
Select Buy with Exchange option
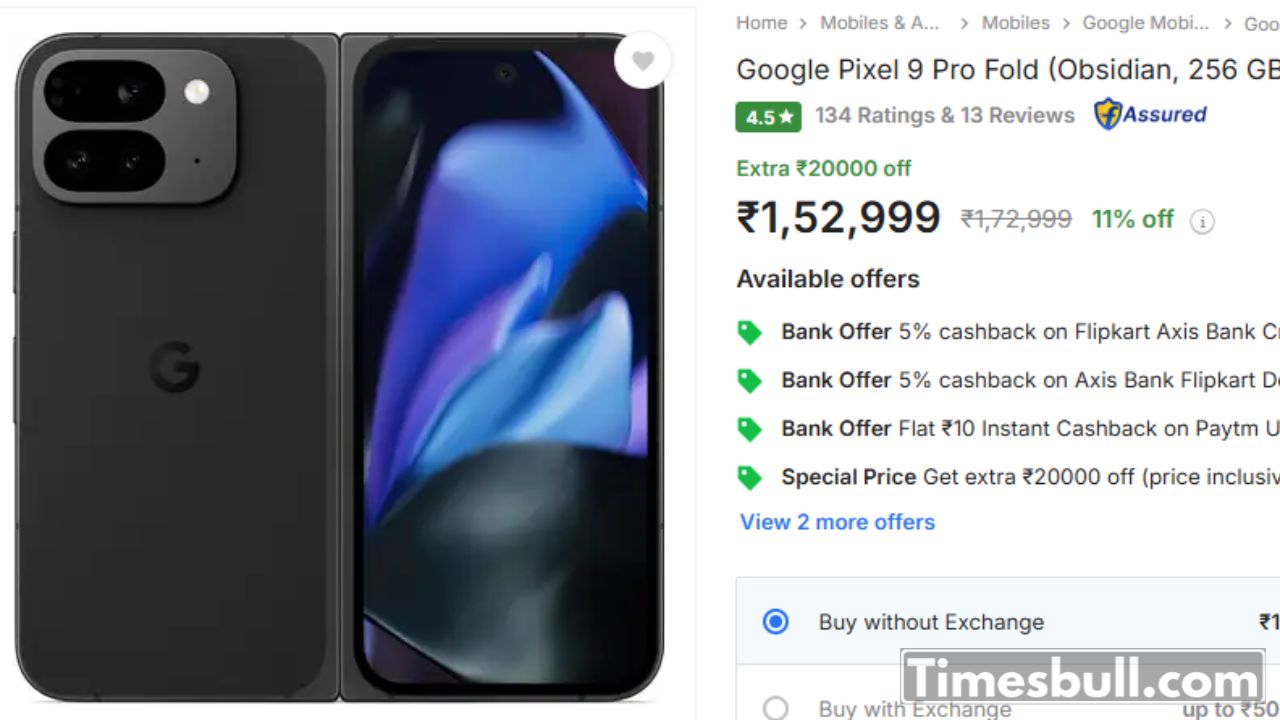[775, 709]
